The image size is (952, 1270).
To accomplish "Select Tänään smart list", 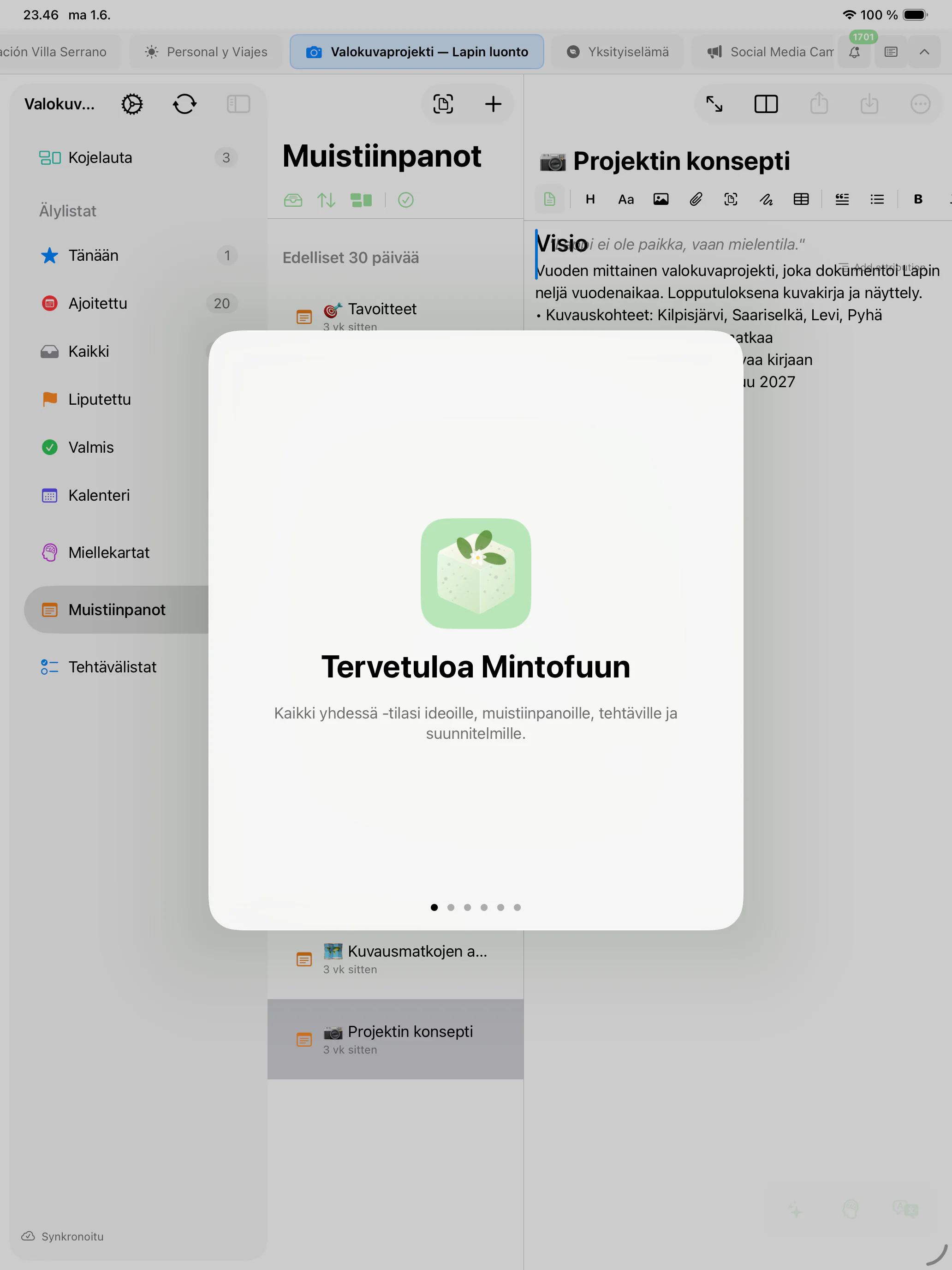I will tap(138, 256).
